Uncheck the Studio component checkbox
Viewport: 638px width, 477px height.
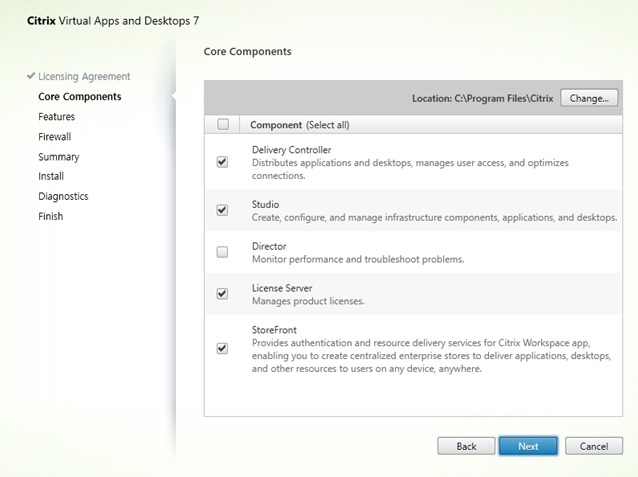click(x=222, y=210)
